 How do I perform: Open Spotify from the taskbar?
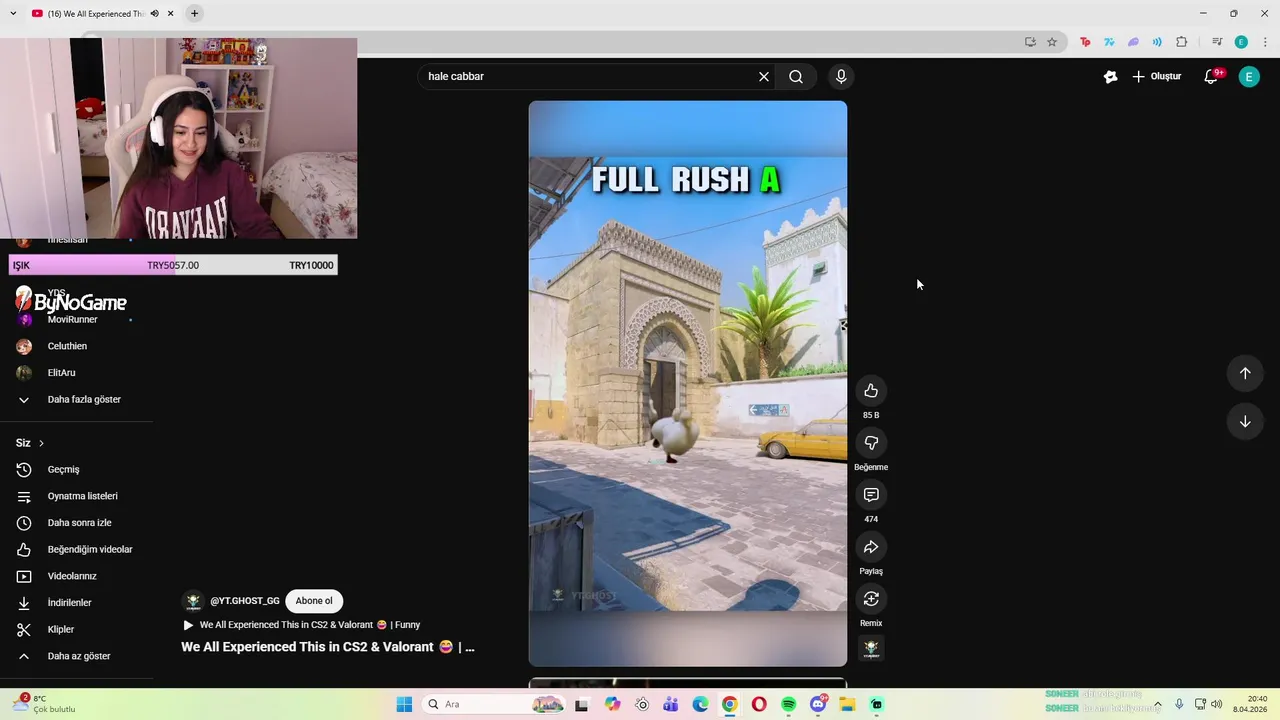tap(788, 704)
